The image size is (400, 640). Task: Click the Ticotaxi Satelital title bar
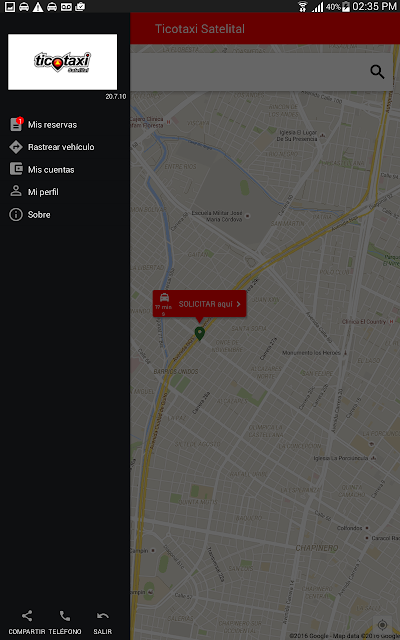click(265, 29)
